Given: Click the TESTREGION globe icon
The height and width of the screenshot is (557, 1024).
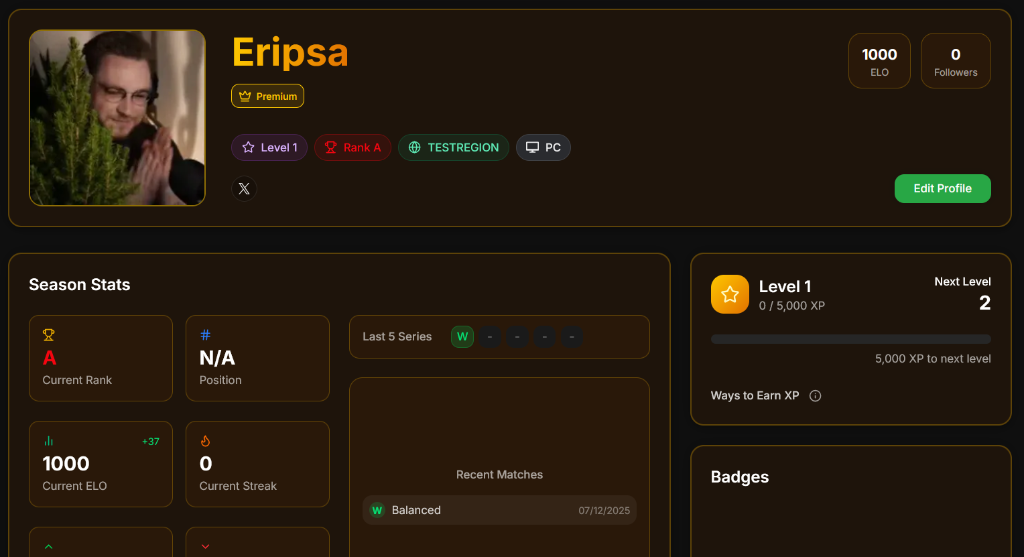Looking at the screenshot, I should (x=414, y=148).
